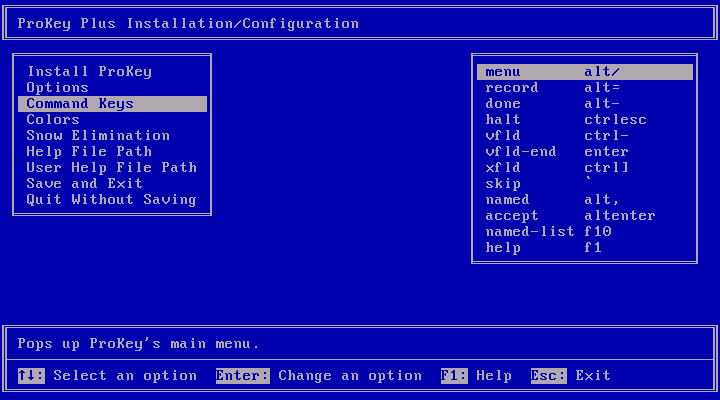Click the 'Pops up ProKey's main menu.' description
The image size is (720, 400).
[139, 344]
